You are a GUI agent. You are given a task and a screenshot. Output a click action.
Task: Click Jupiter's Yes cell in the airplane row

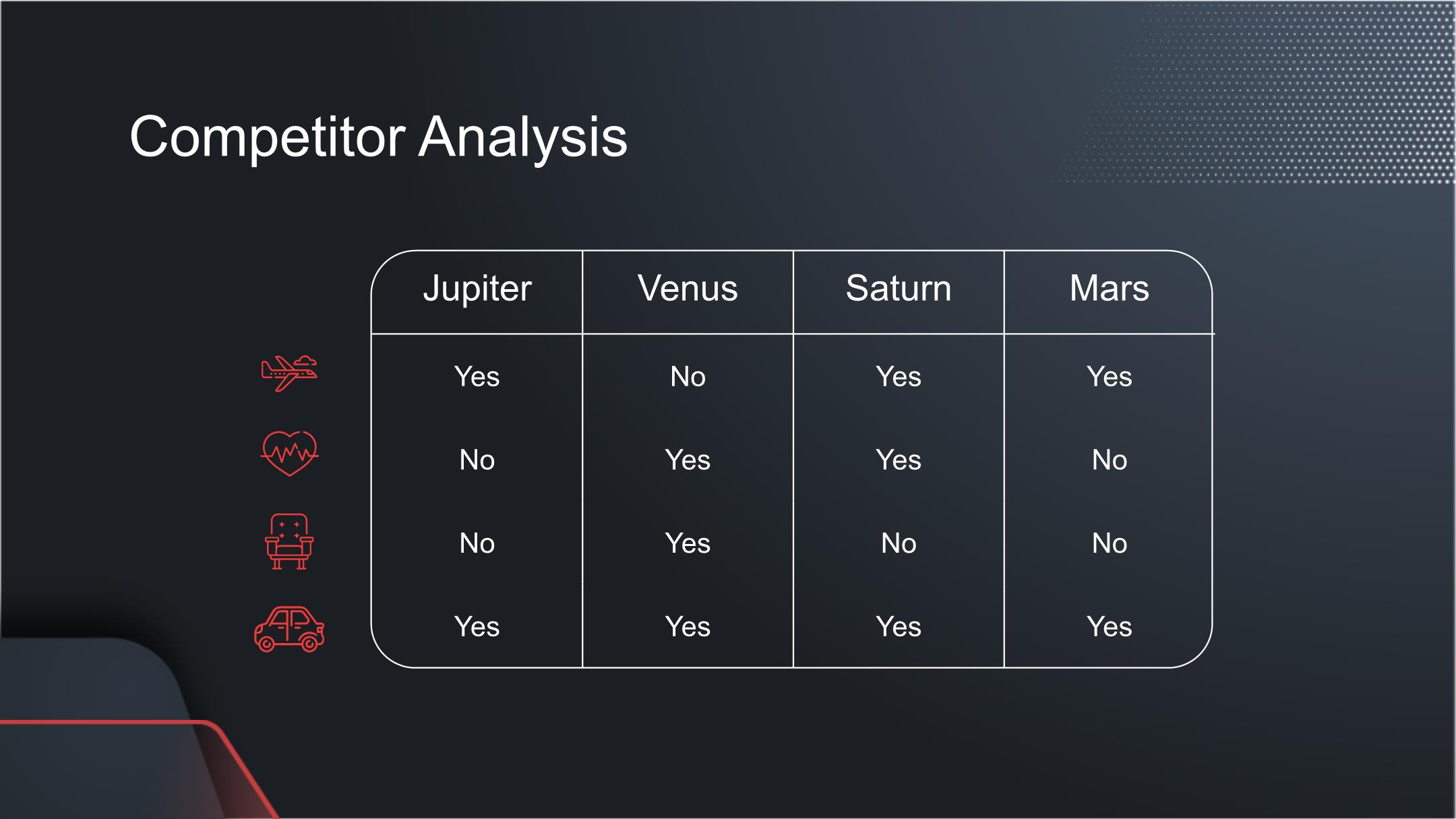click(477, 376)
